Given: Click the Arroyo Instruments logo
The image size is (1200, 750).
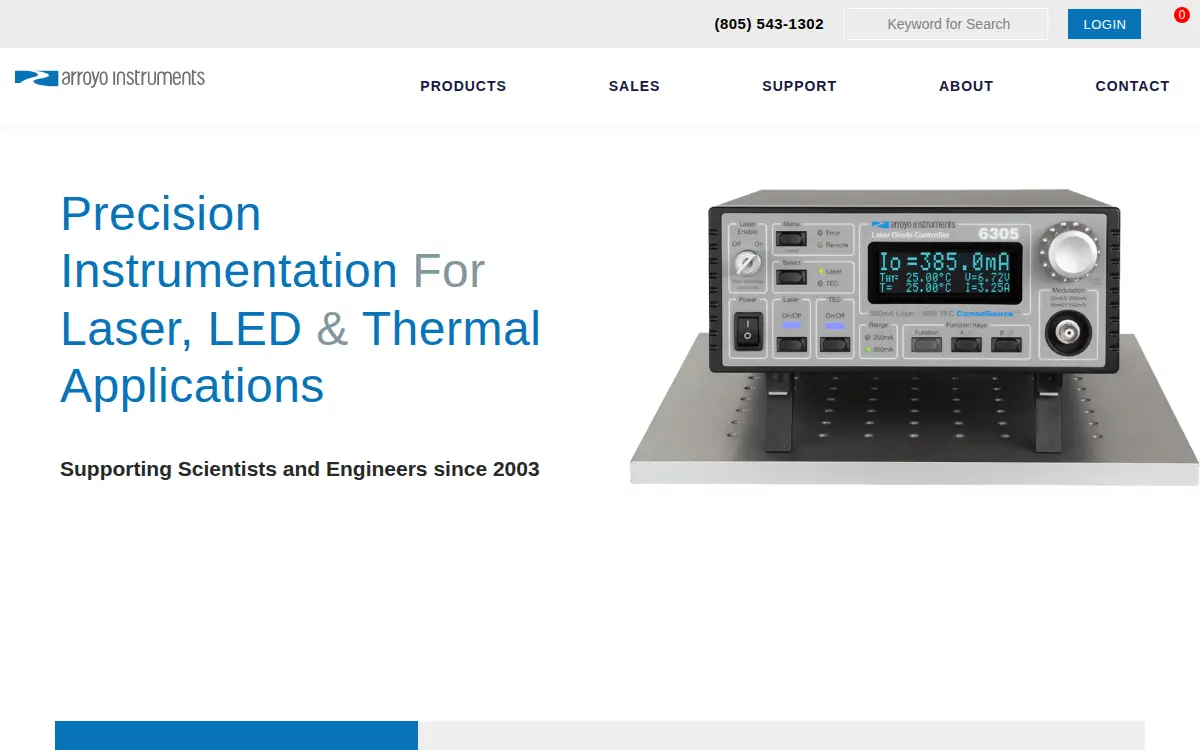Looking at the screenshot, I should coord(110,78).
